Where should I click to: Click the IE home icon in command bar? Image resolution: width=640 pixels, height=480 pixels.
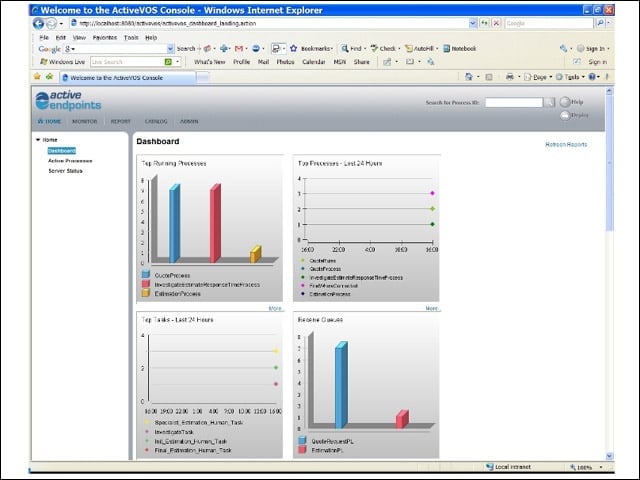pyautogui.click(x=469, y=77)
